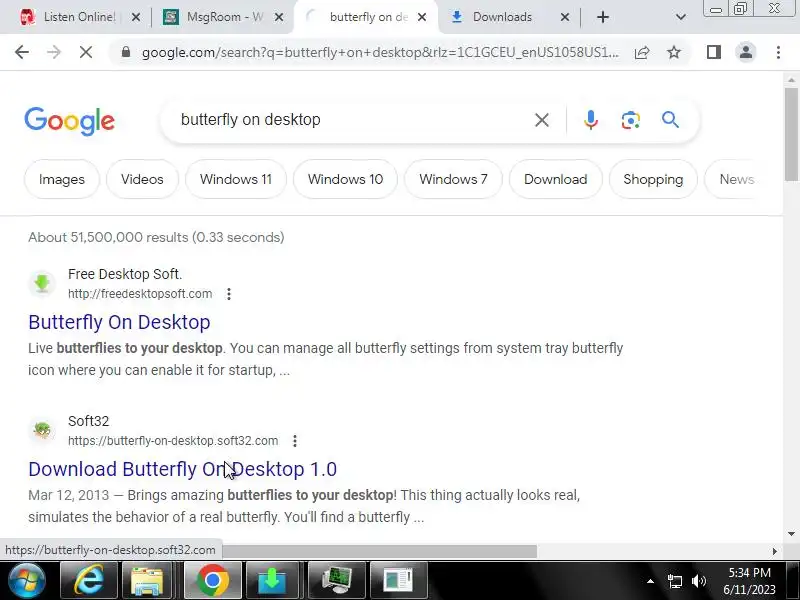Open butterfly-on-desktop.soft32.com URL text
The width and height of the screenshot is (800, 600).
tap(173, 441)
